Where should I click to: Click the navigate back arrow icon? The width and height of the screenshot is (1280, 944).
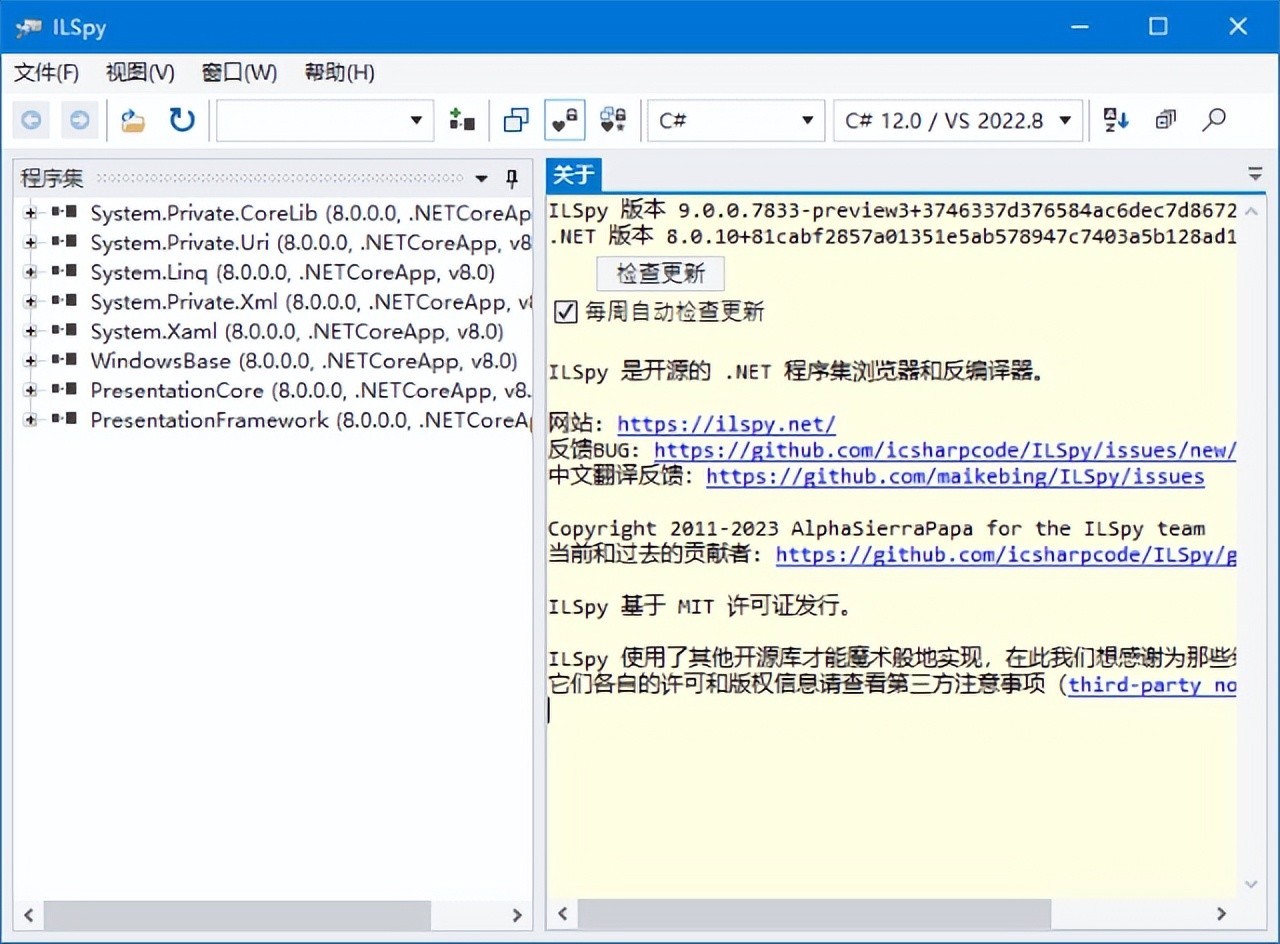coord(31,119)
